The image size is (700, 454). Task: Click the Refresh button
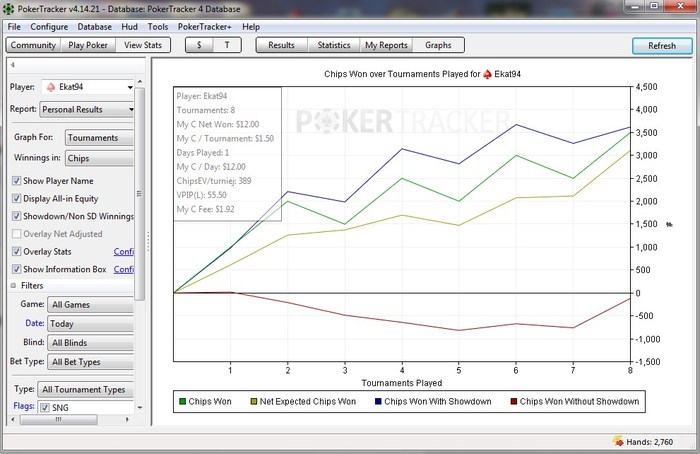pyautogui.click(x=662, y=46)
